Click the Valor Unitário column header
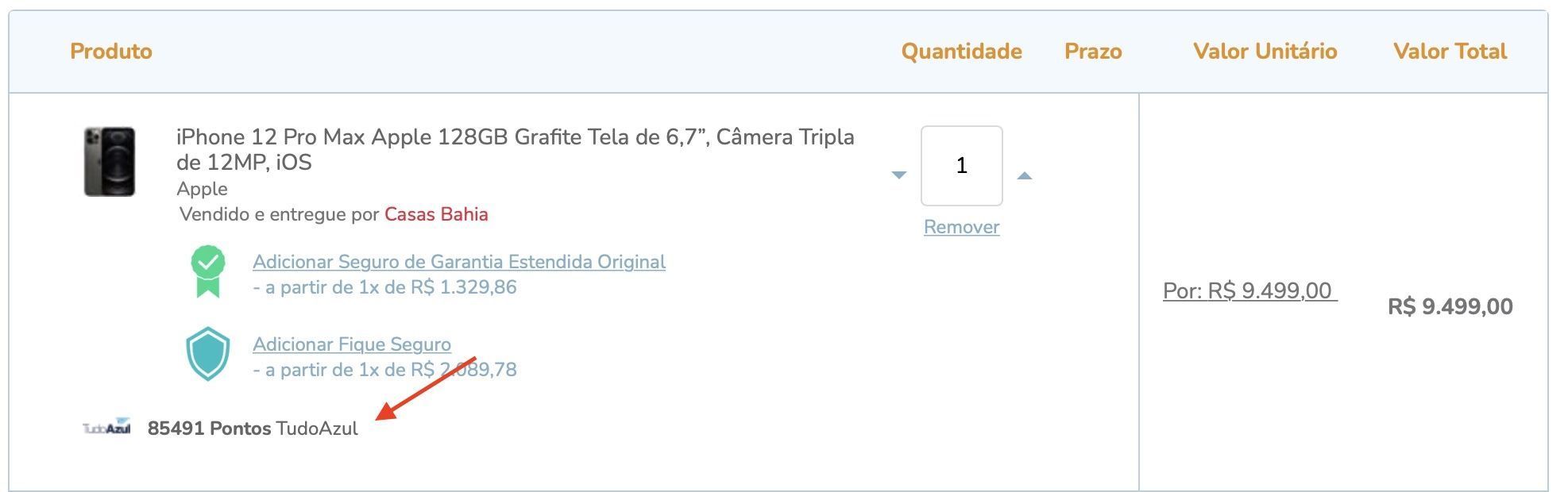The height and width of the screenshot is (492, 1568). click(x=1265, y=52)
